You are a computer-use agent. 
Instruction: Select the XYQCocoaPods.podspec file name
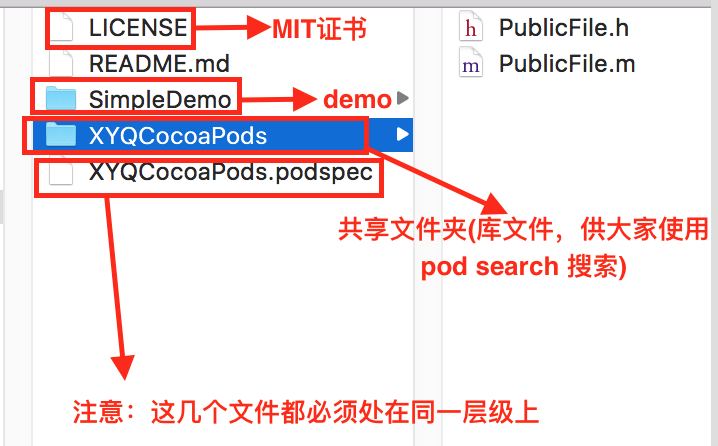click(x=231, y=173)
